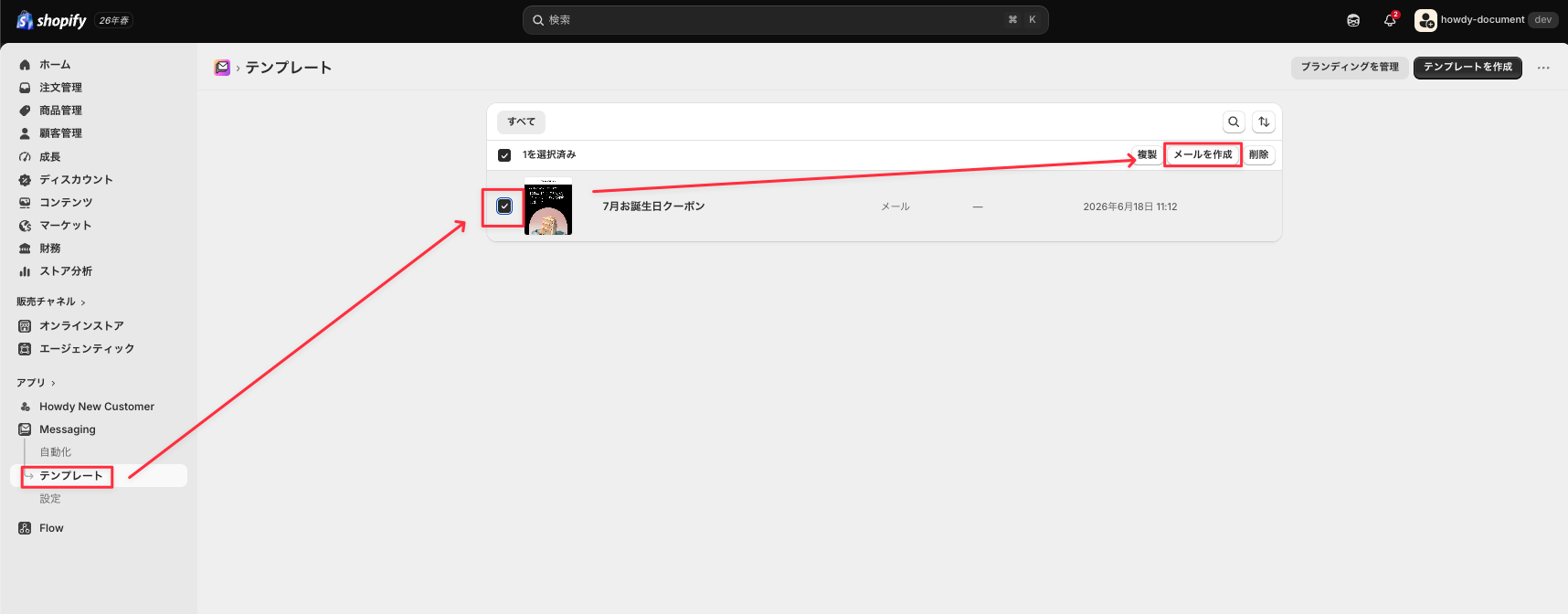Click the 検索 search field
Image resolution: width=1568 pixels, height=614 pixels.
(785, 20)
